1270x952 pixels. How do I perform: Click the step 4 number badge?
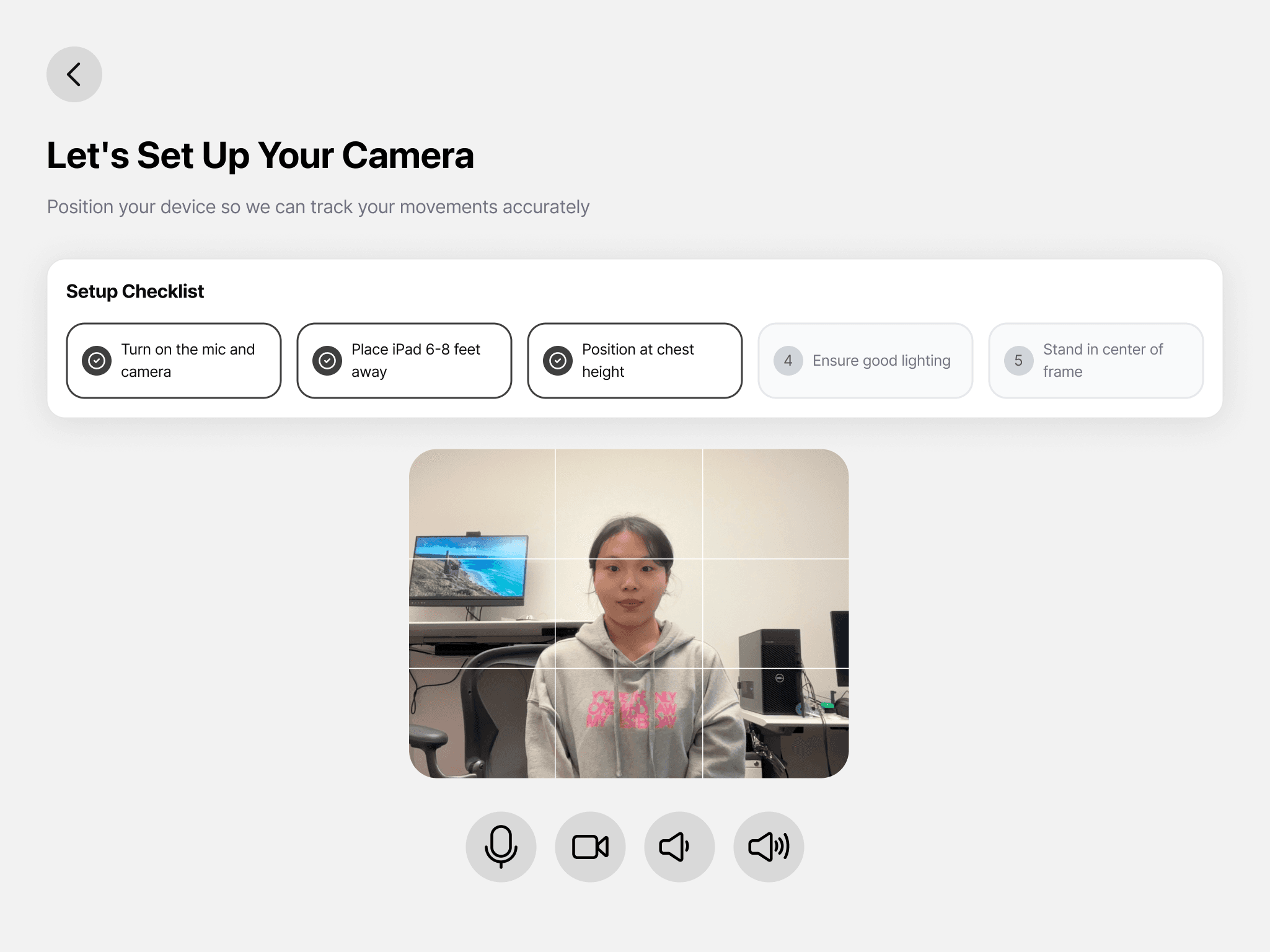point(788,361)
